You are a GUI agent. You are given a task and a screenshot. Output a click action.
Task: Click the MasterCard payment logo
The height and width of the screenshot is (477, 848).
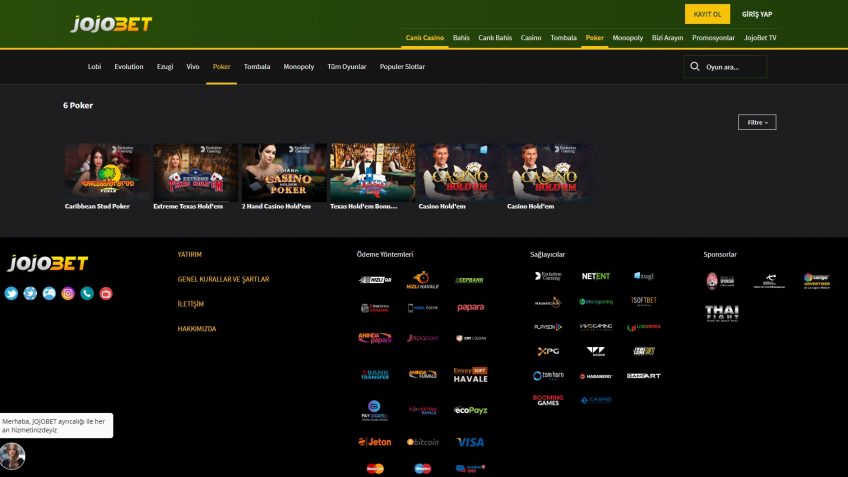click(375, 468)
